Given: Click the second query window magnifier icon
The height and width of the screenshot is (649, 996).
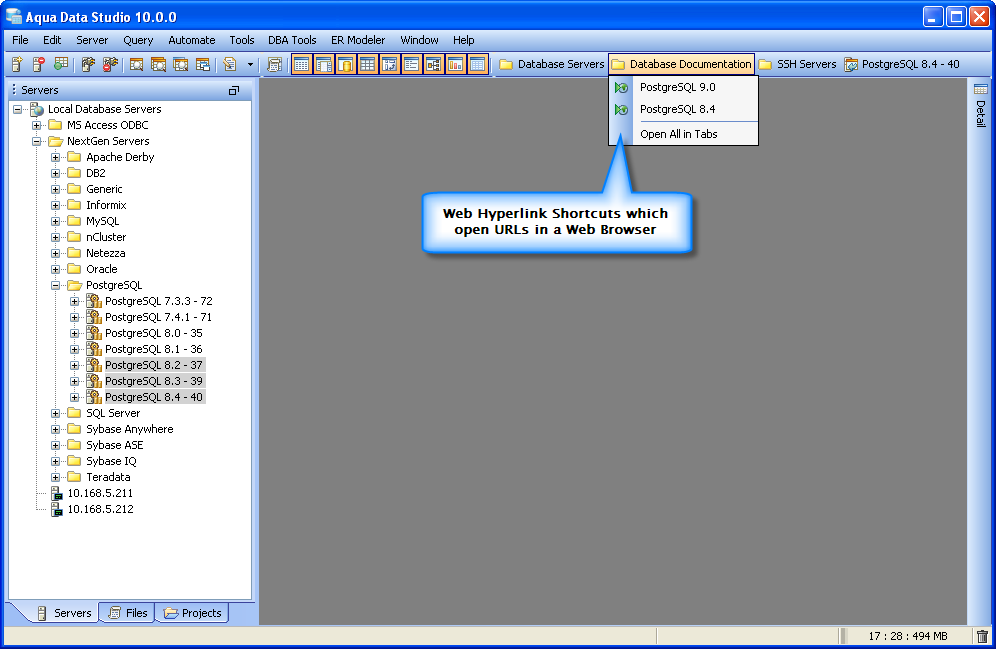Looking at the screenshot, I should pos(158,64).
